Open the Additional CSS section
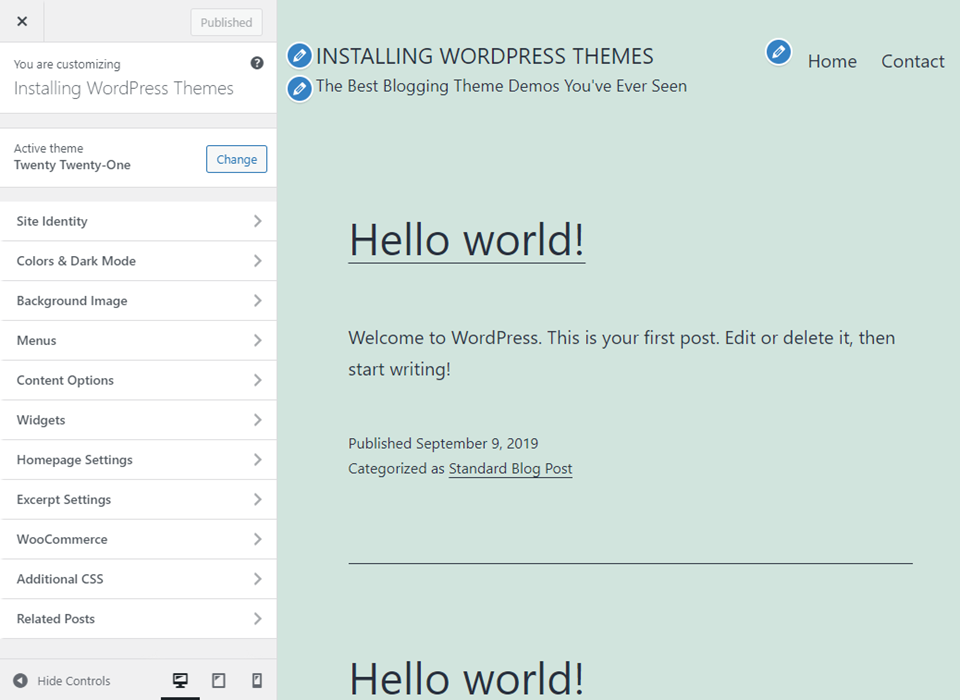960x700 pixels. 138,579
